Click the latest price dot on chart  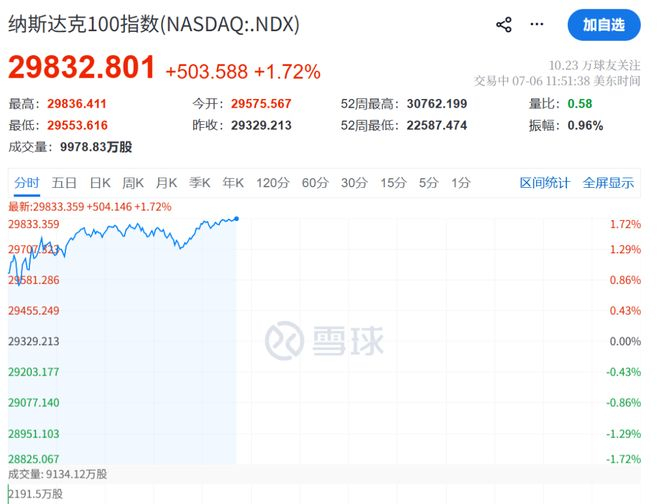click(x=237, y=219)
